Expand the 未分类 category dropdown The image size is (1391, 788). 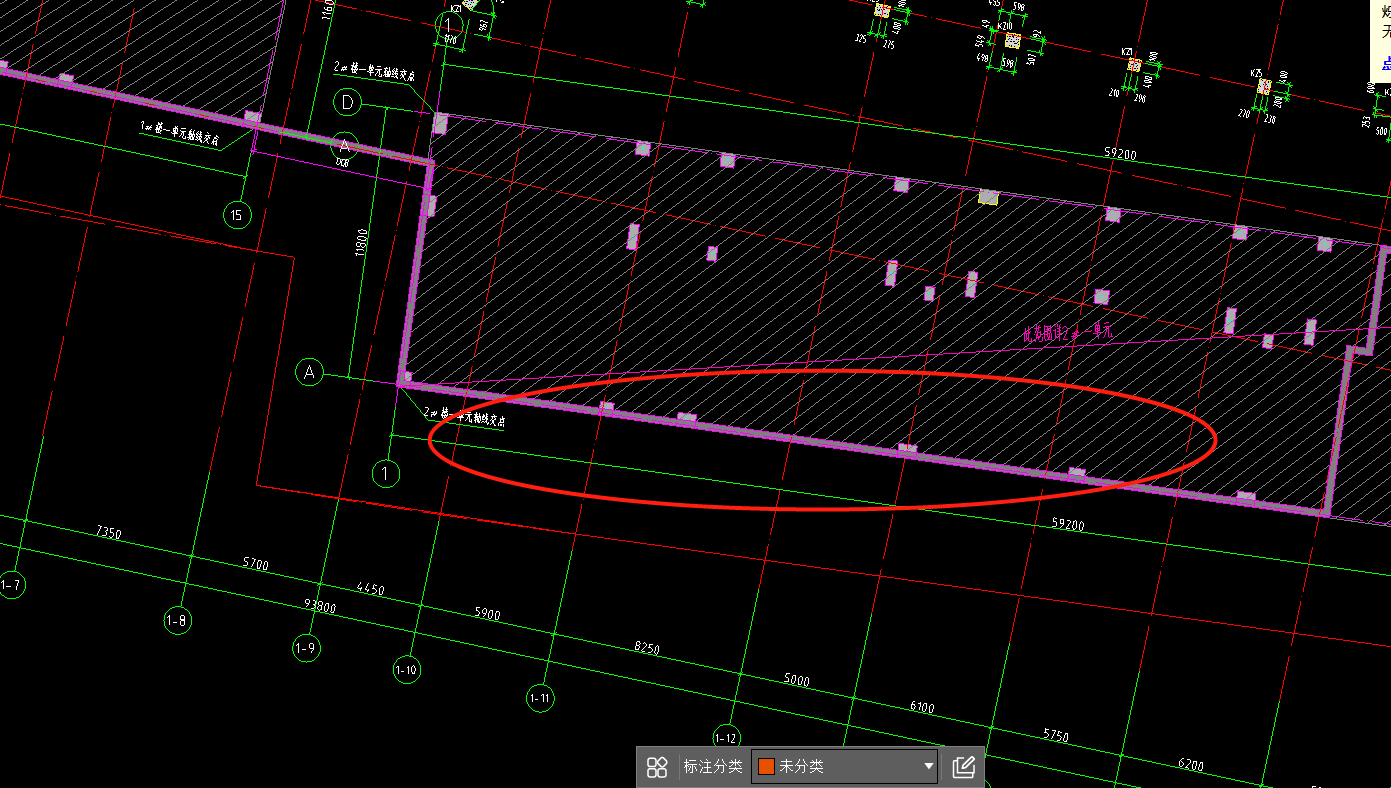click(x=929, y=767)
